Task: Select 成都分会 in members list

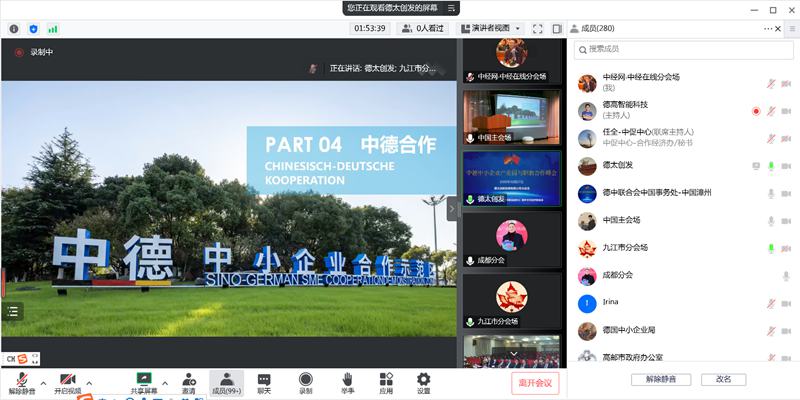Action: click(x=684, y=276)
